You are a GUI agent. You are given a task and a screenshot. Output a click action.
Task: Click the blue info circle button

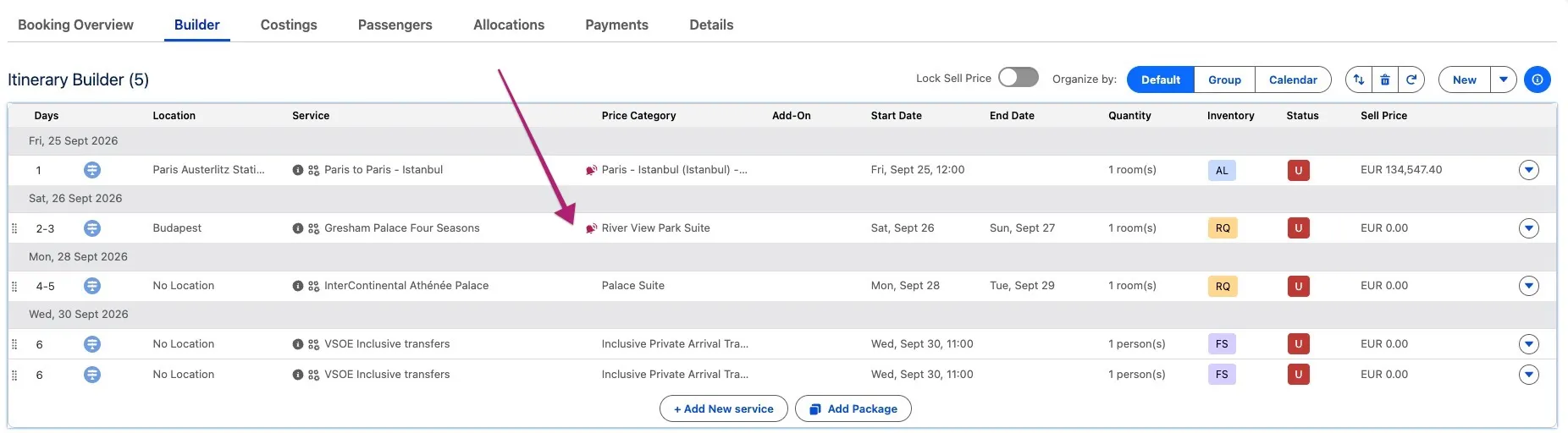coord(1538,79)
